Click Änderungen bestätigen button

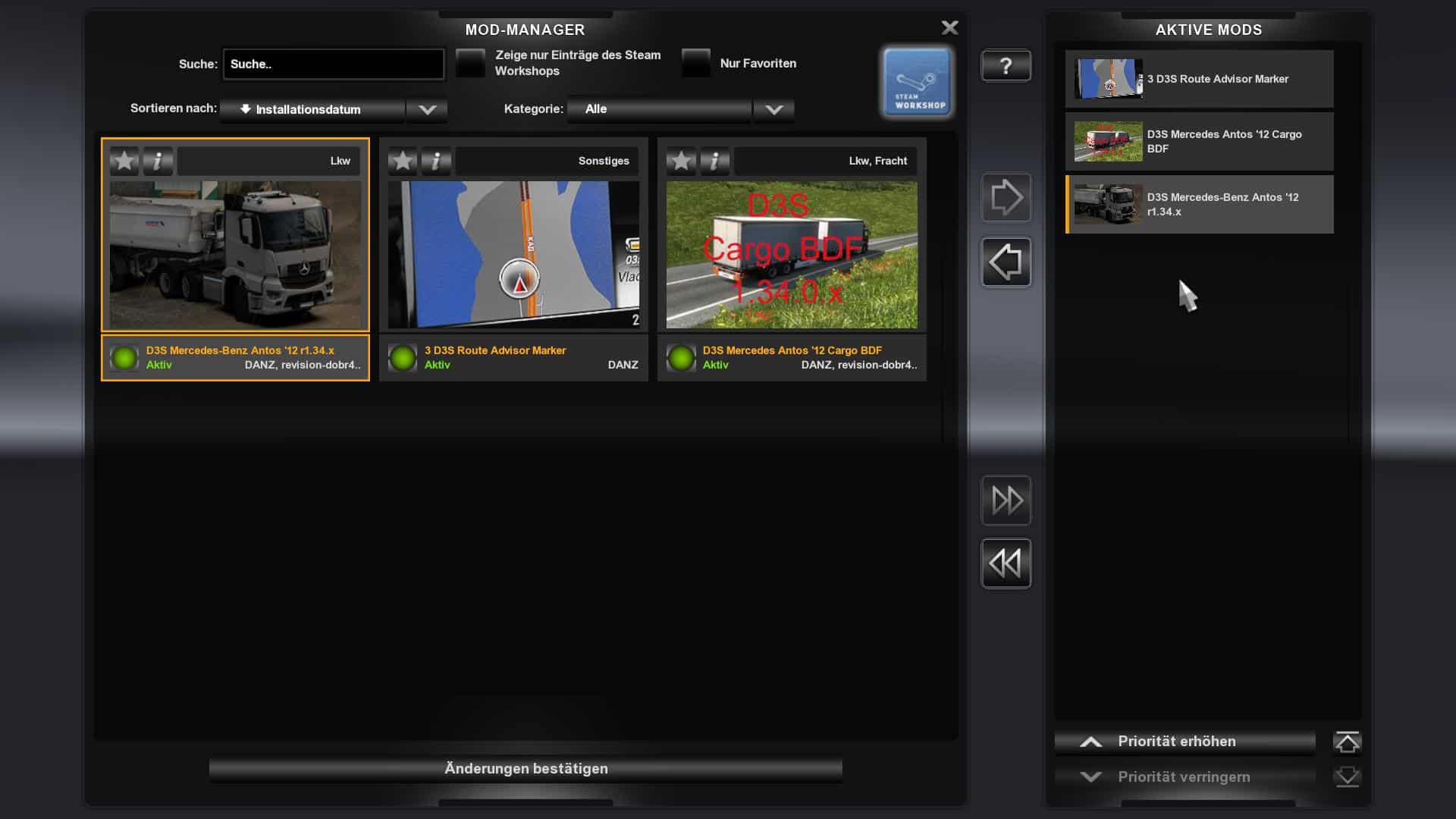coord(526,768)
